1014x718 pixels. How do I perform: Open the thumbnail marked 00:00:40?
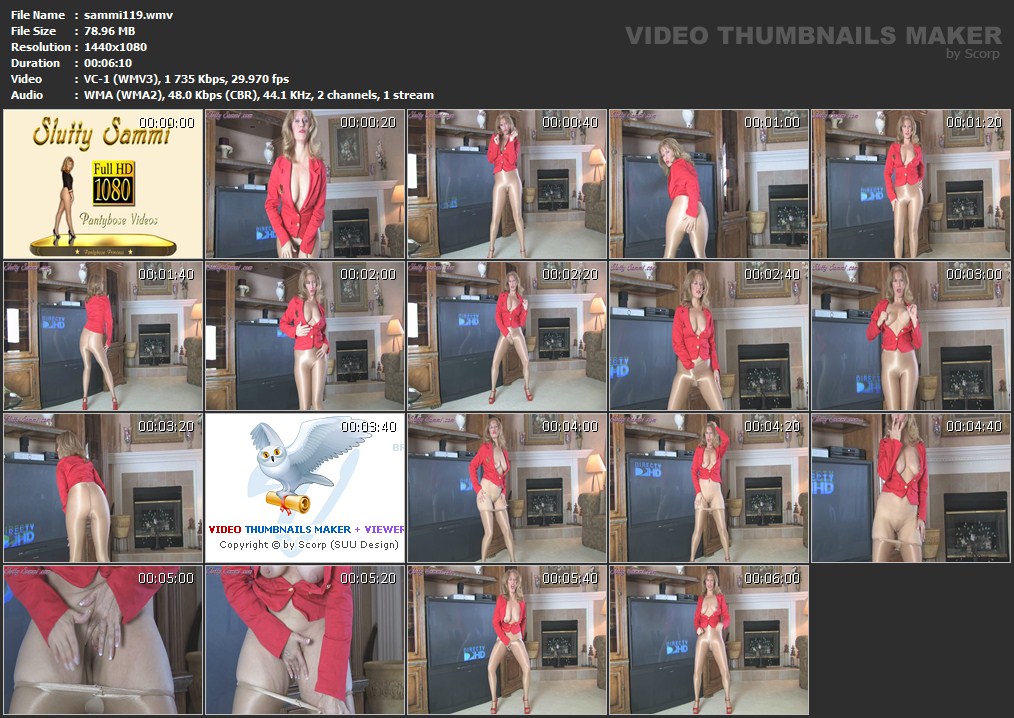click(507, 184)
